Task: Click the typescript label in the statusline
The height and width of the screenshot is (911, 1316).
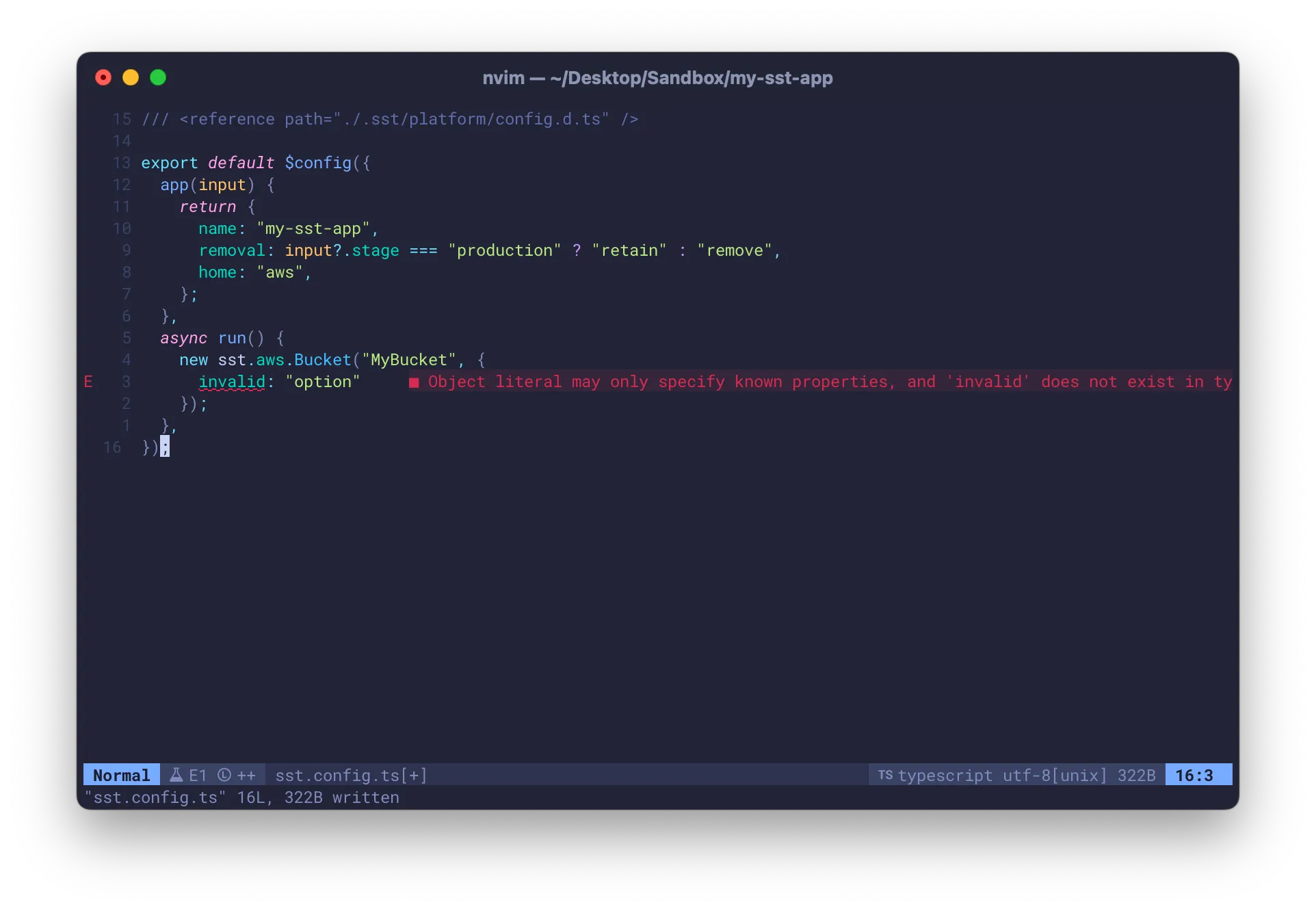Action: [947, 775]
